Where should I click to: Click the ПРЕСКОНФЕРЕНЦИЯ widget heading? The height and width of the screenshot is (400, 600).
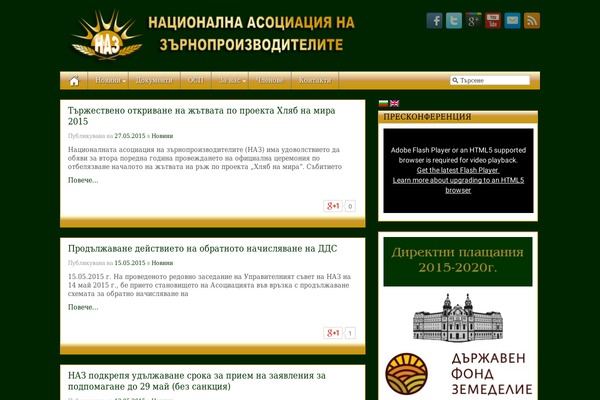click(x=427, y=117)
